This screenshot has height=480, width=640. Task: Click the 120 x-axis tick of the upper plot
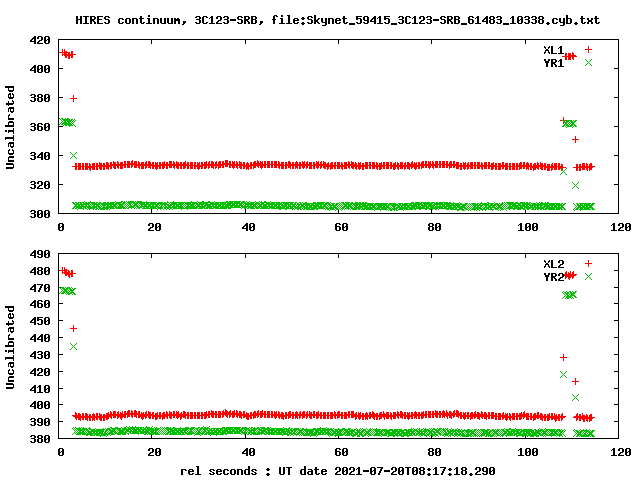pyautogui.click(x=621, y=227)
